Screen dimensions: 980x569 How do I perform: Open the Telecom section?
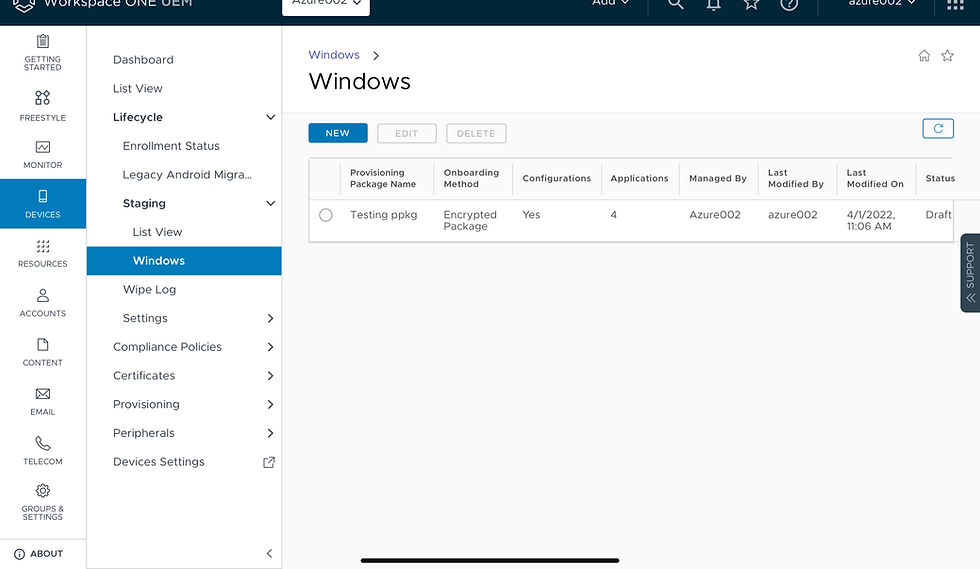pyautogui.click(x=42, y=451)
